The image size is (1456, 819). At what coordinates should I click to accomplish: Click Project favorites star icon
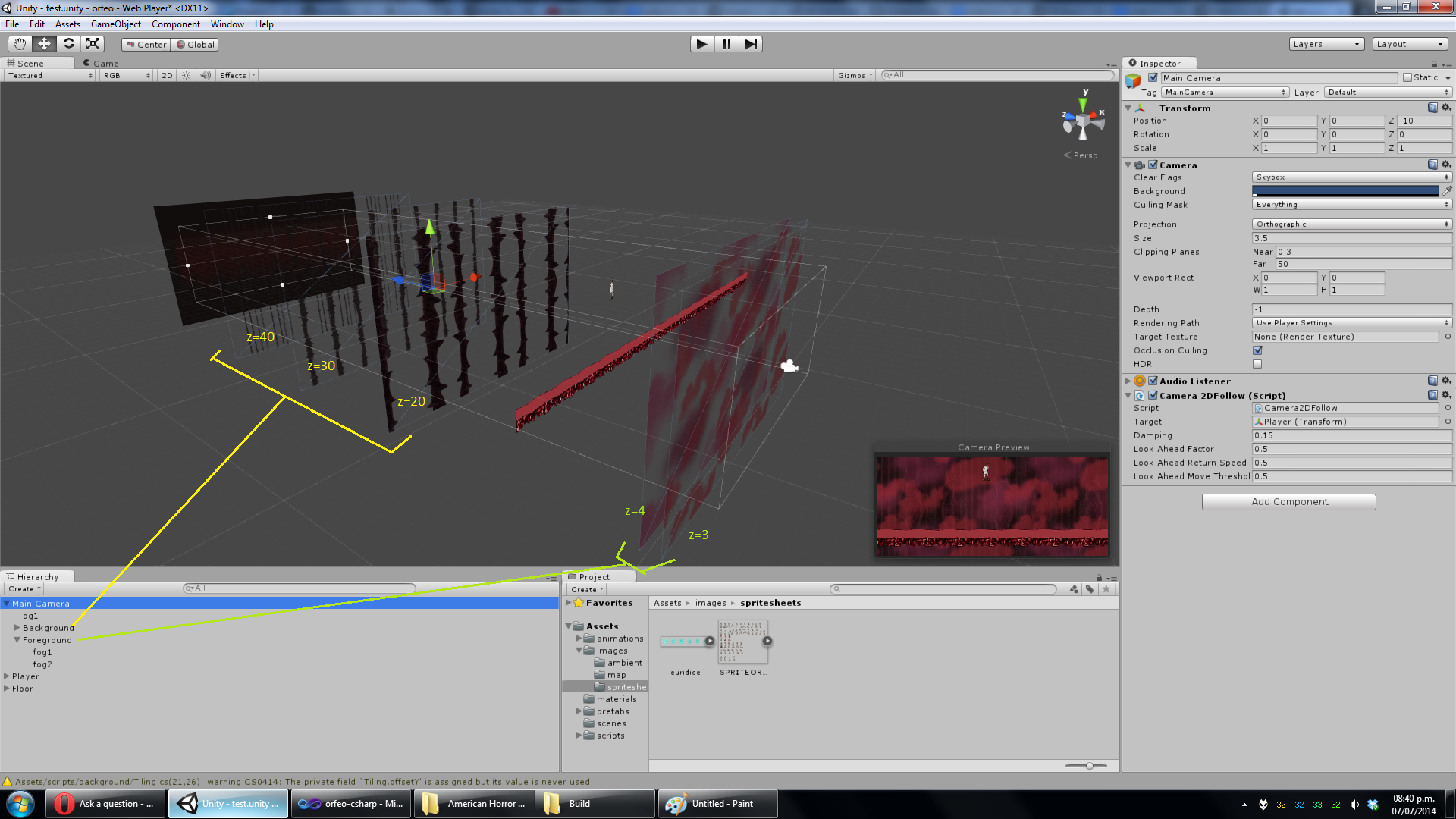point(1106,589)
